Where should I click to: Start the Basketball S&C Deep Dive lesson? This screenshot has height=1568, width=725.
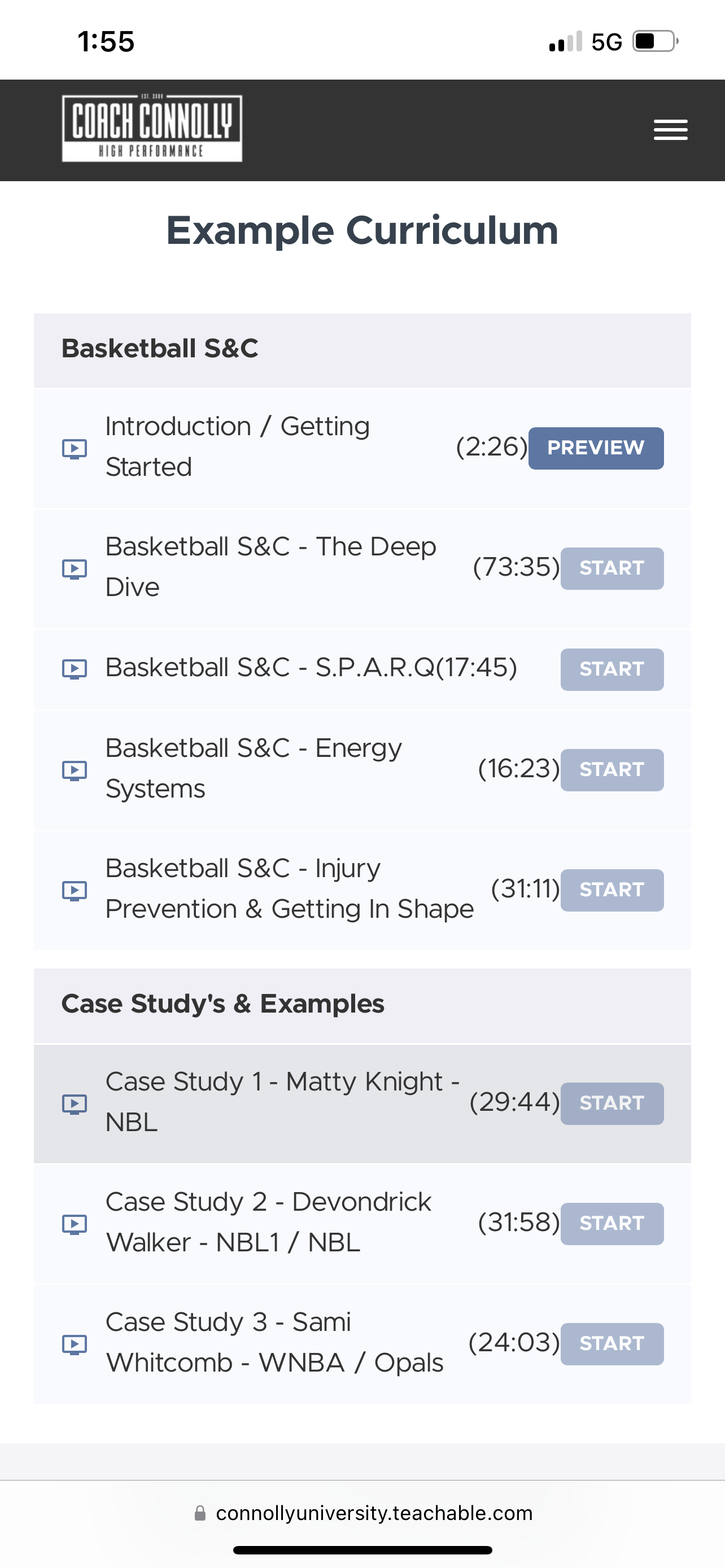click(611, 568)
